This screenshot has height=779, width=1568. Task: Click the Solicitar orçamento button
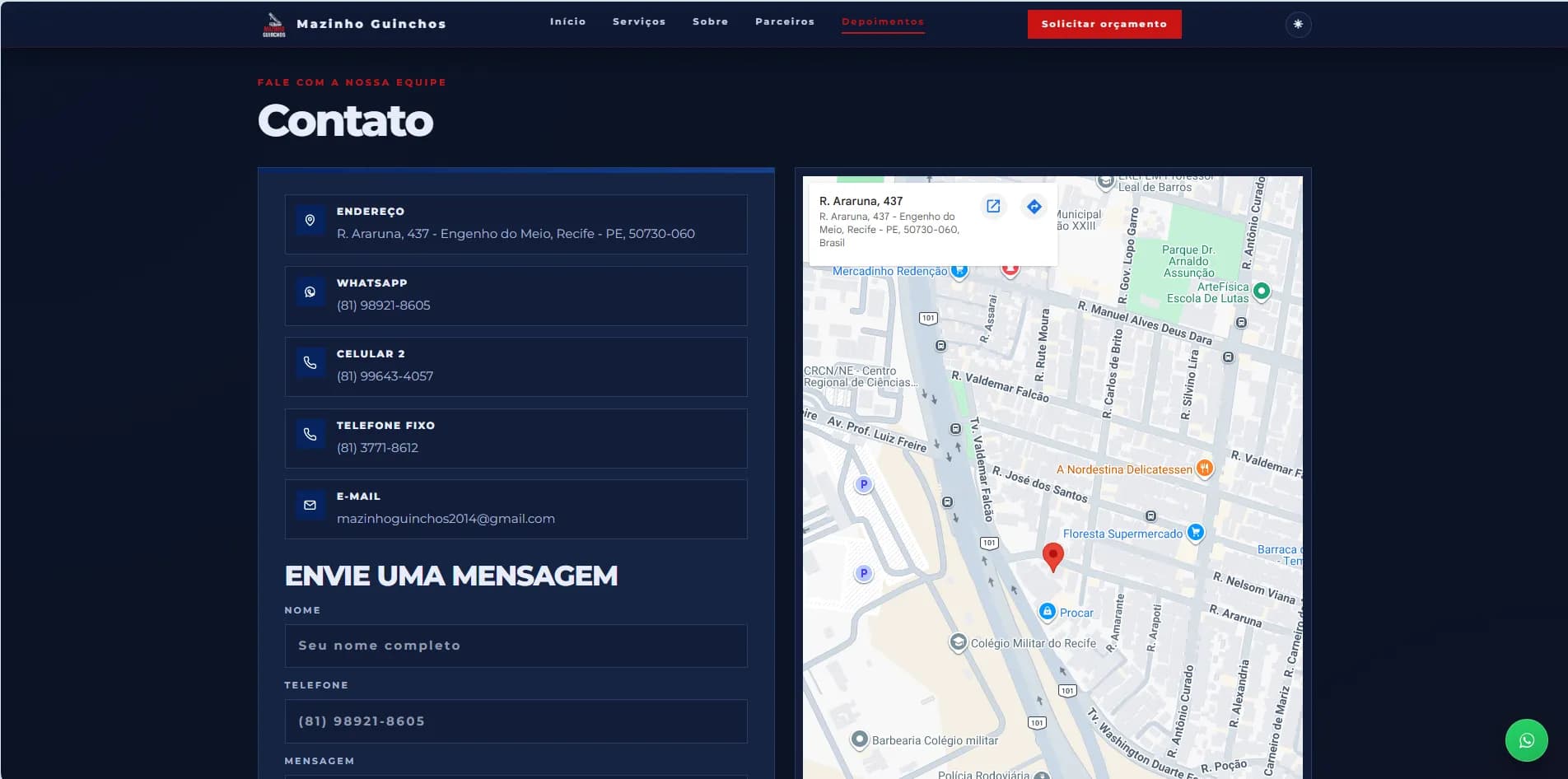pyautogui.click(x=1104, y=24)
